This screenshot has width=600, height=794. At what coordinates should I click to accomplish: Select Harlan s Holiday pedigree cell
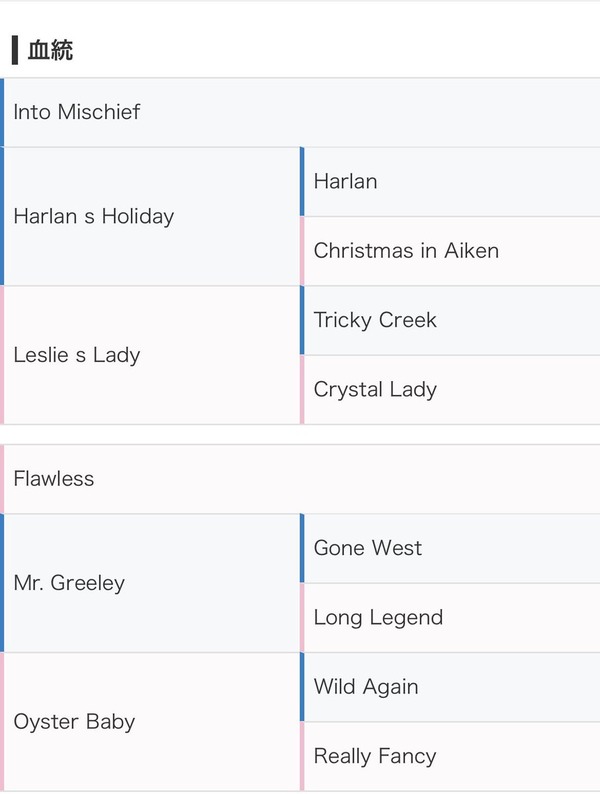[150, 217]
